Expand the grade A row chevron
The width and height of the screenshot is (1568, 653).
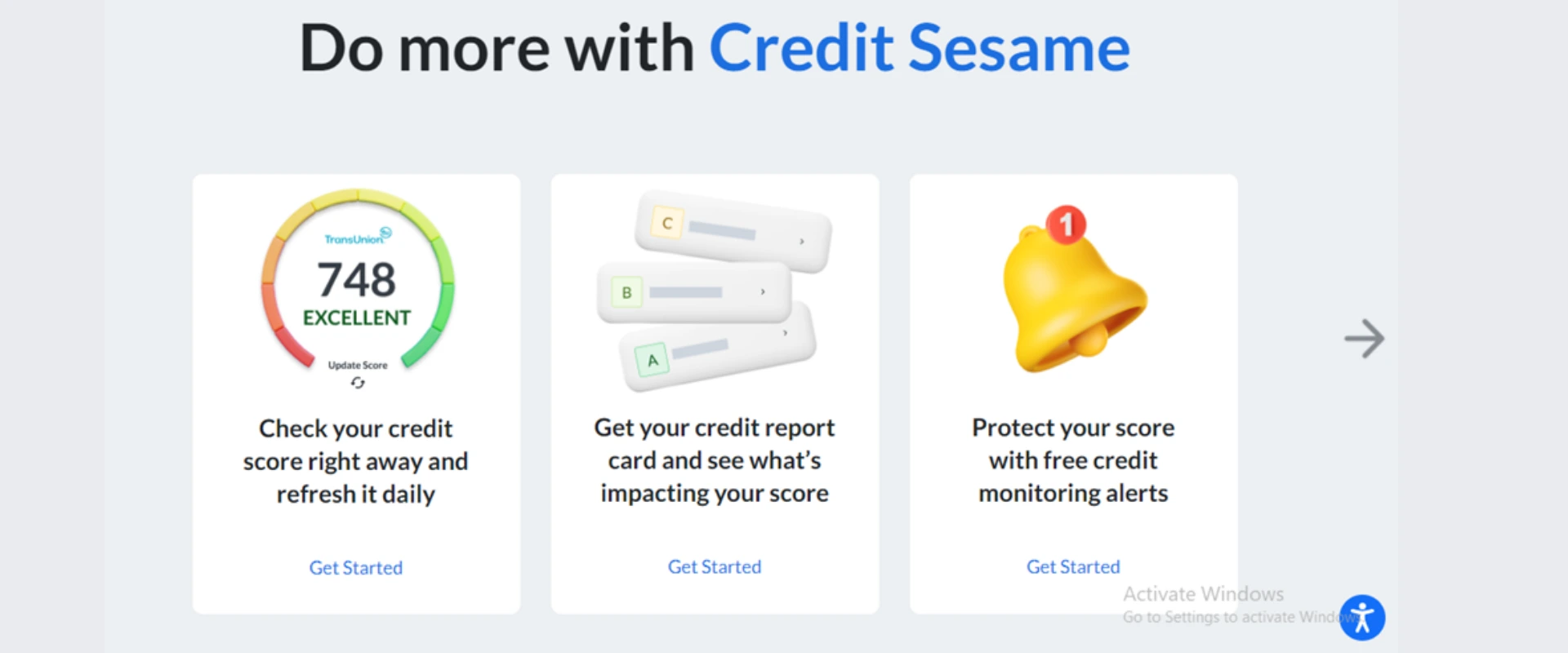point(785,333)
